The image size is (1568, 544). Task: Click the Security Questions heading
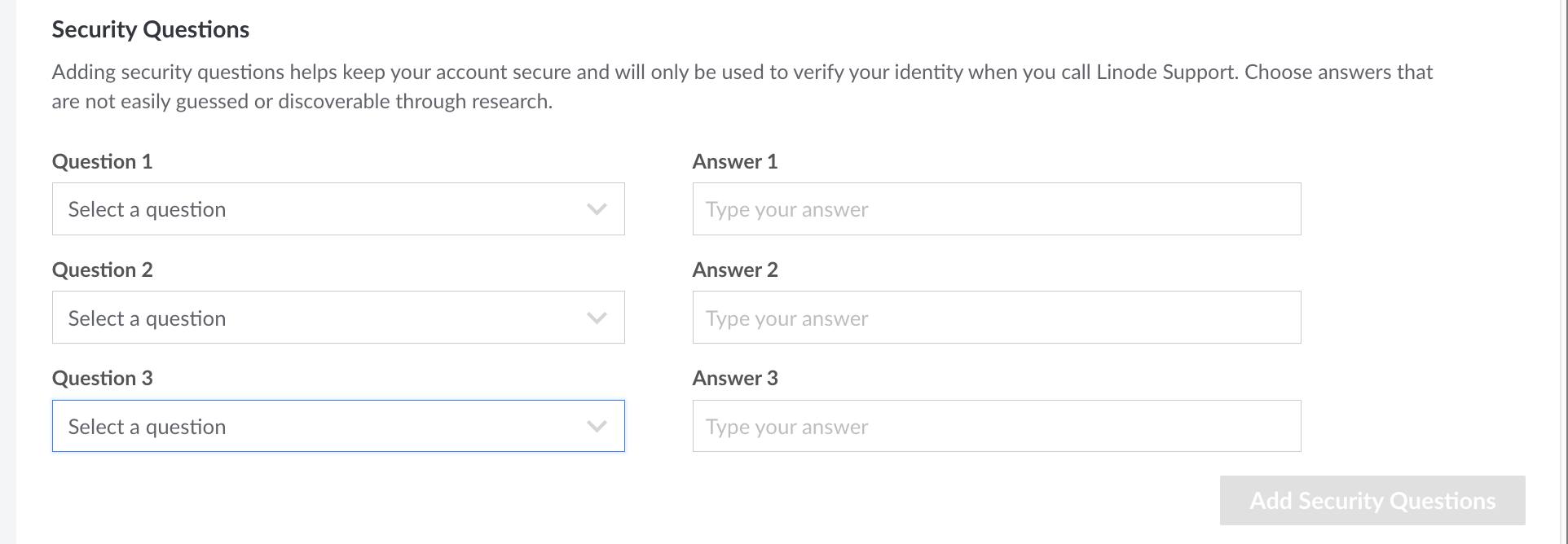pos(150,29)
